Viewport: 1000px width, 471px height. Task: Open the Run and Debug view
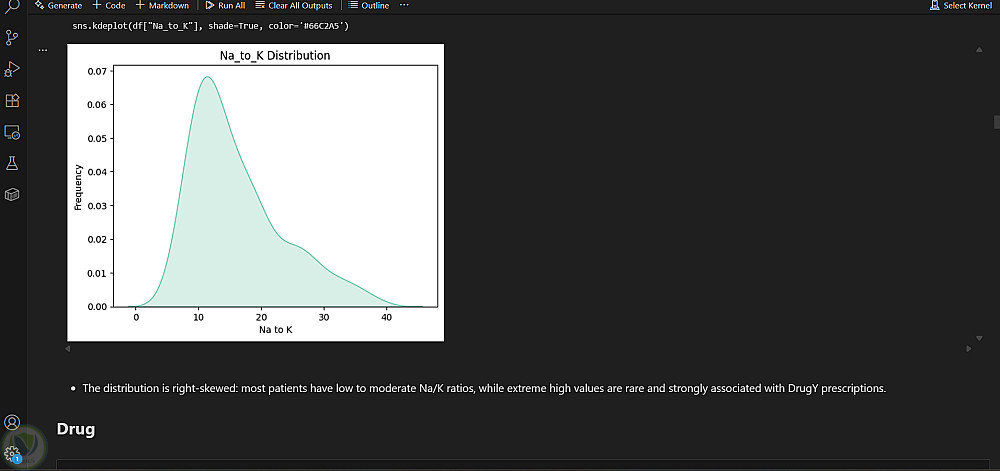point(12,69)
